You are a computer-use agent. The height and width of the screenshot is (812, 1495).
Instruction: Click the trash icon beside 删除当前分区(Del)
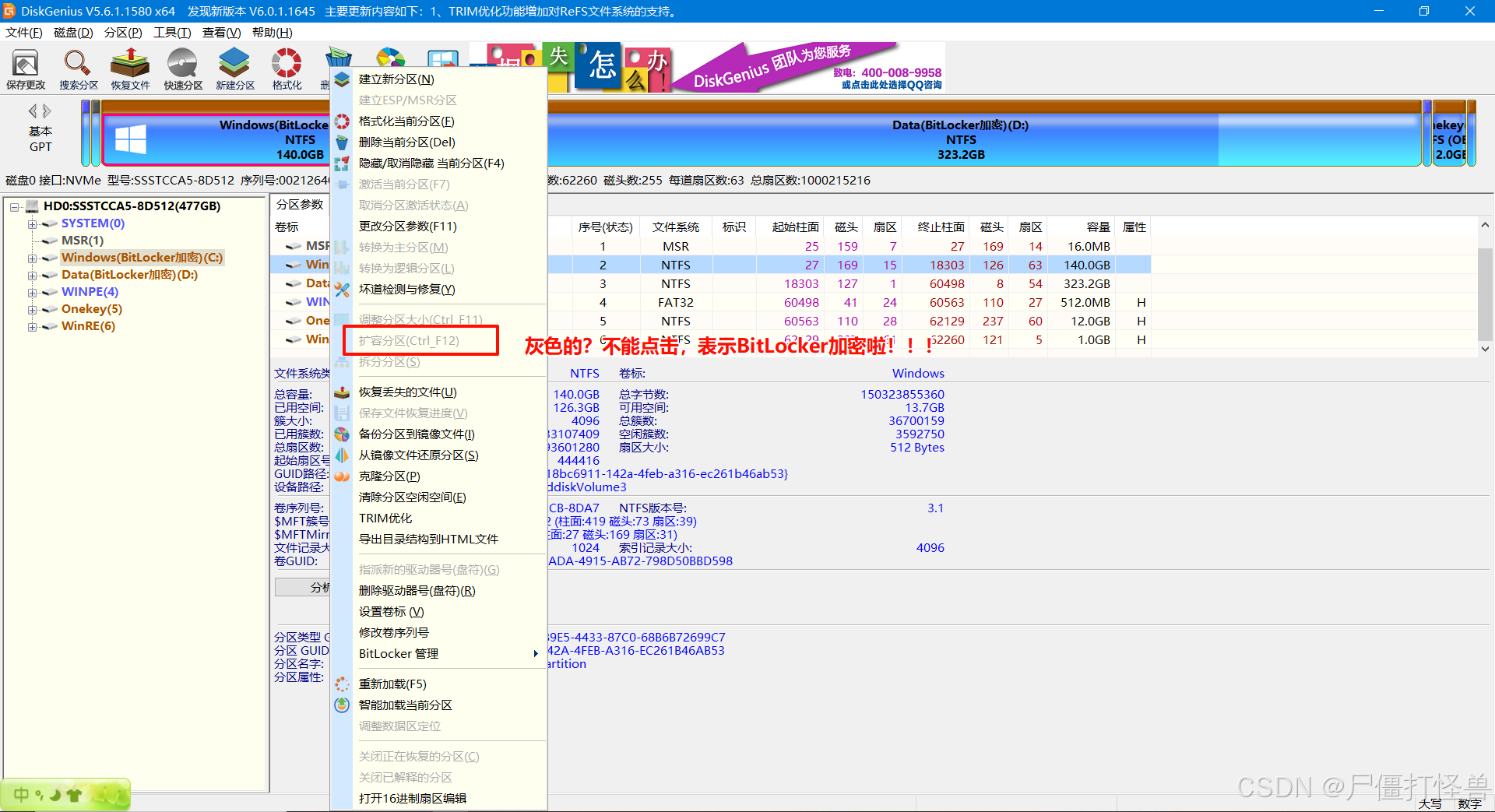click(x=342, y=142)
